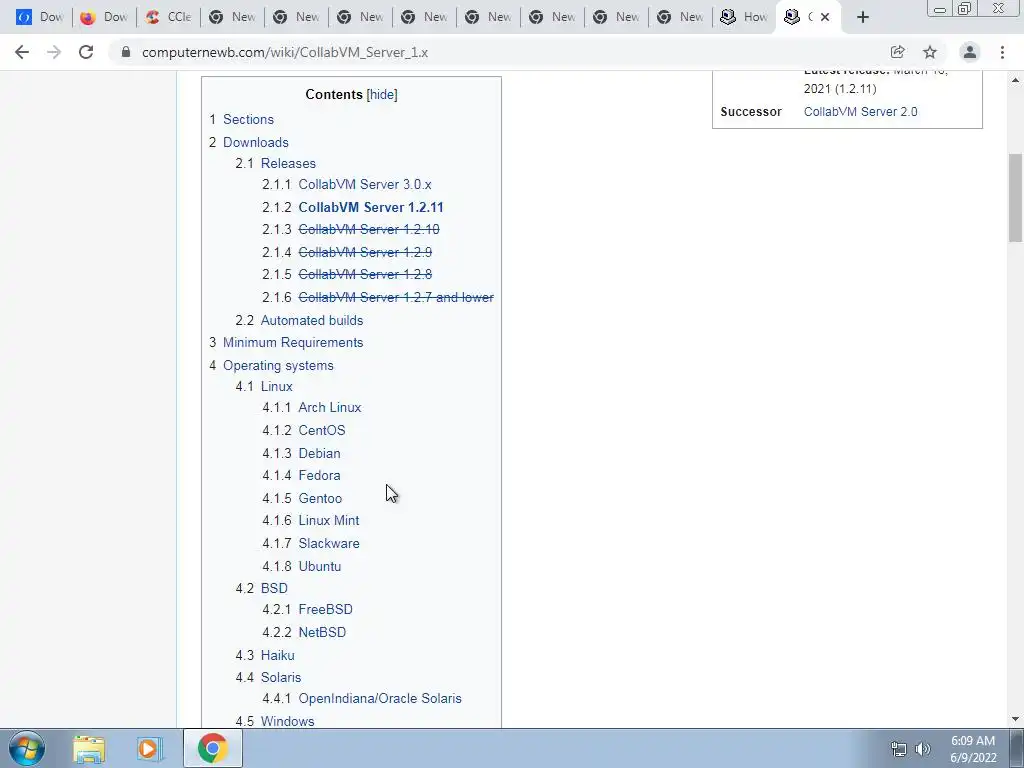Switch to the Firefox-icon 'Dow' tab

tap(103, 18)
